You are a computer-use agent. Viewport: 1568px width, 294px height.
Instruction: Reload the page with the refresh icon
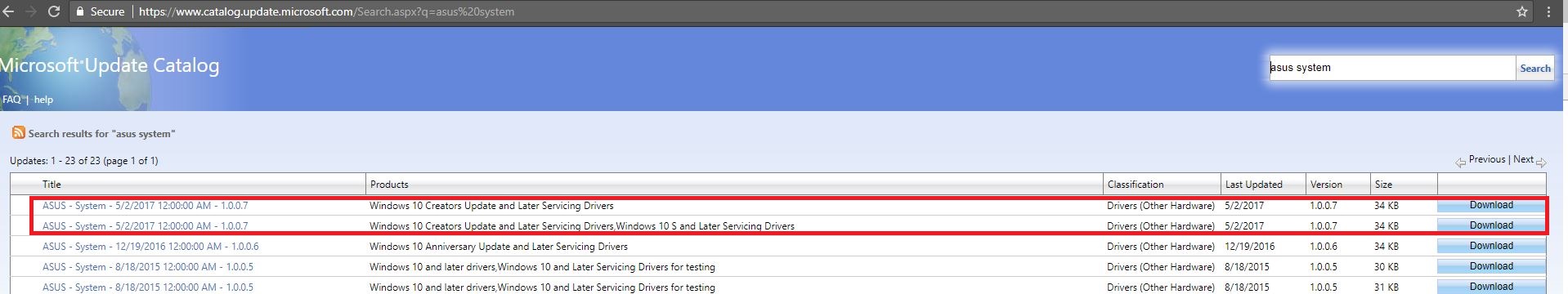tap(54, 11)
